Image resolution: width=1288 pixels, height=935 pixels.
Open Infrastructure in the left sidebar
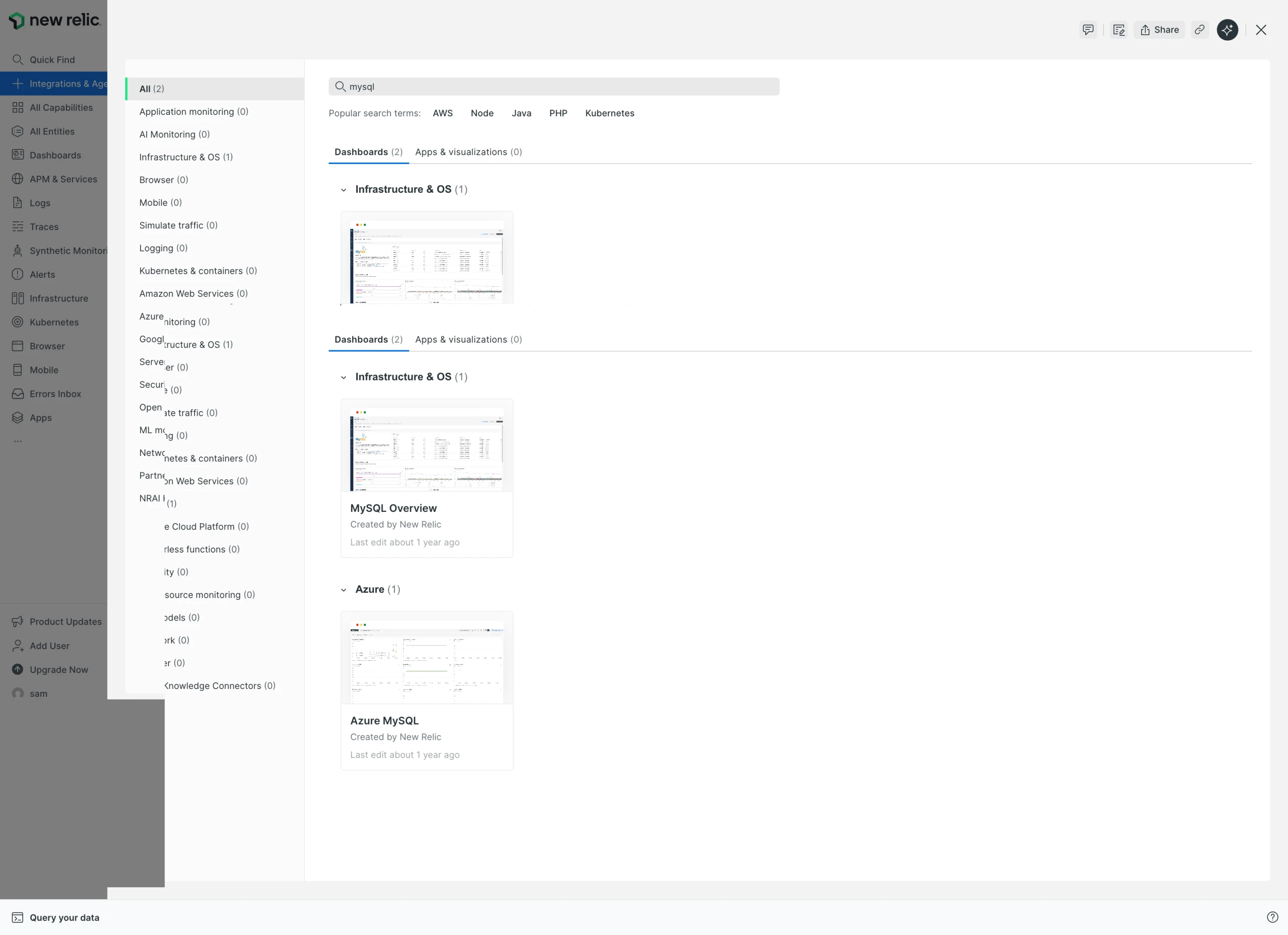pos(53,298)
